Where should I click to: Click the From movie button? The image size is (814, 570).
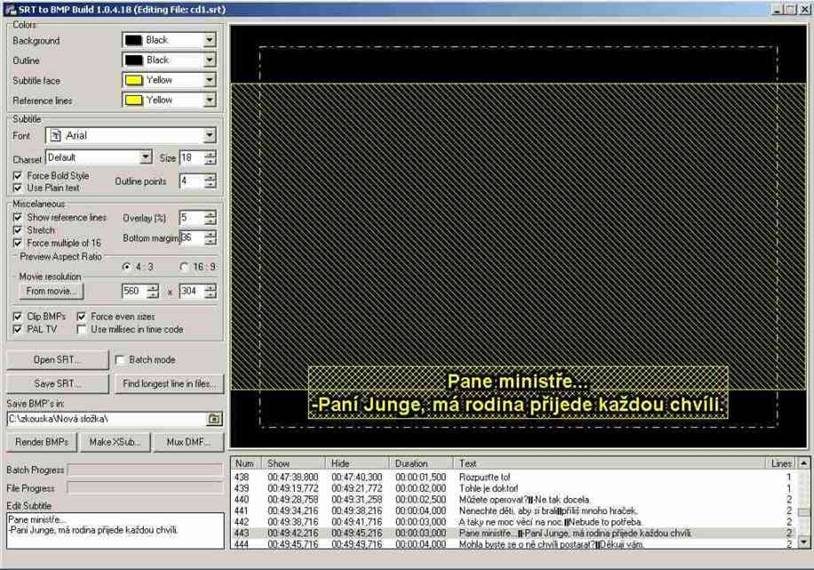(x=51, y=291)
